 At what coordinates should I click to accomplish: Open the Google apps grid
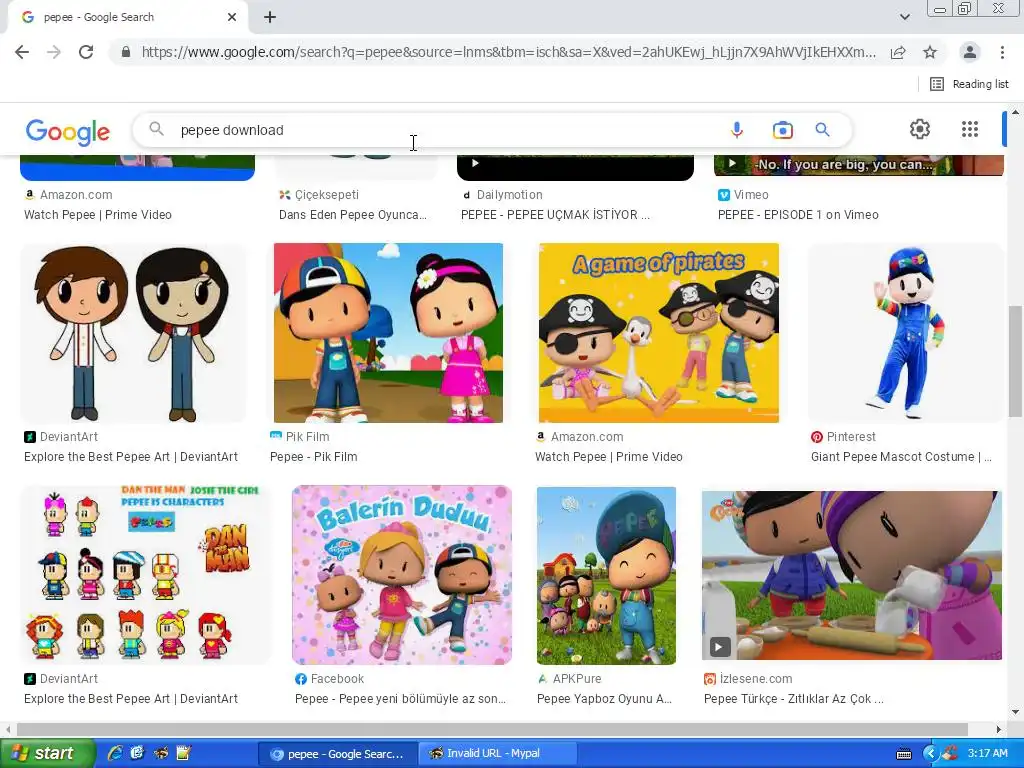pyautogui.click(x=970, y=129)
